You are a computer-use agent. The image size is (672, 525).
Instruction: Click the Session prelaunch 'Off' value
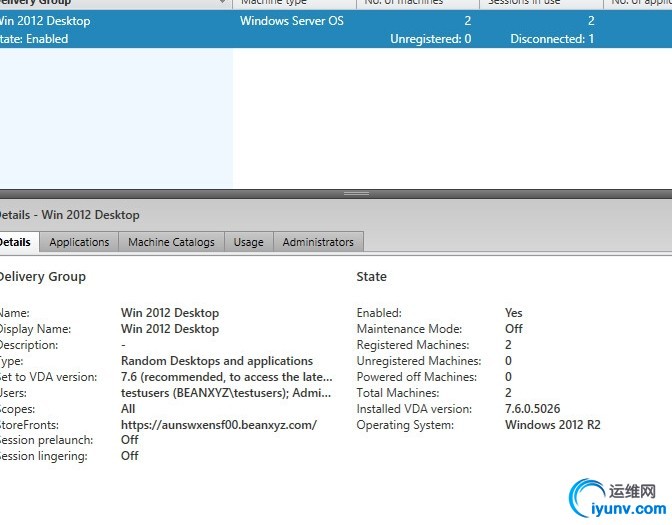[x=129, y=440]
